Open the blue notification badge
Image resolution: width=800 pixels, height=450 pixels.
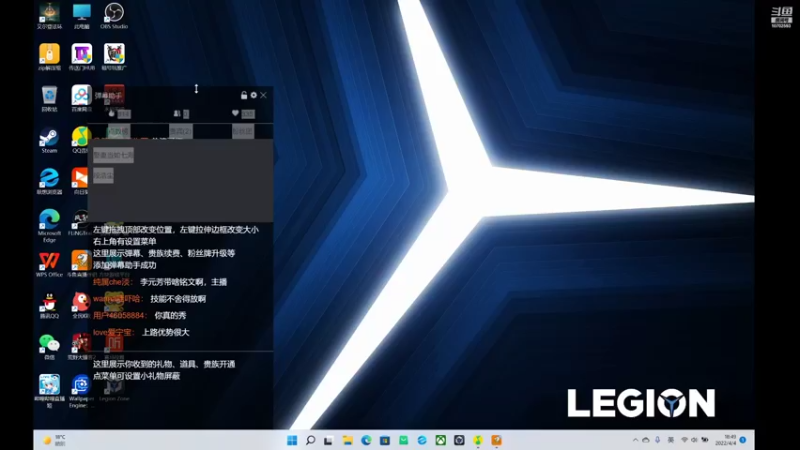[743, 440]
